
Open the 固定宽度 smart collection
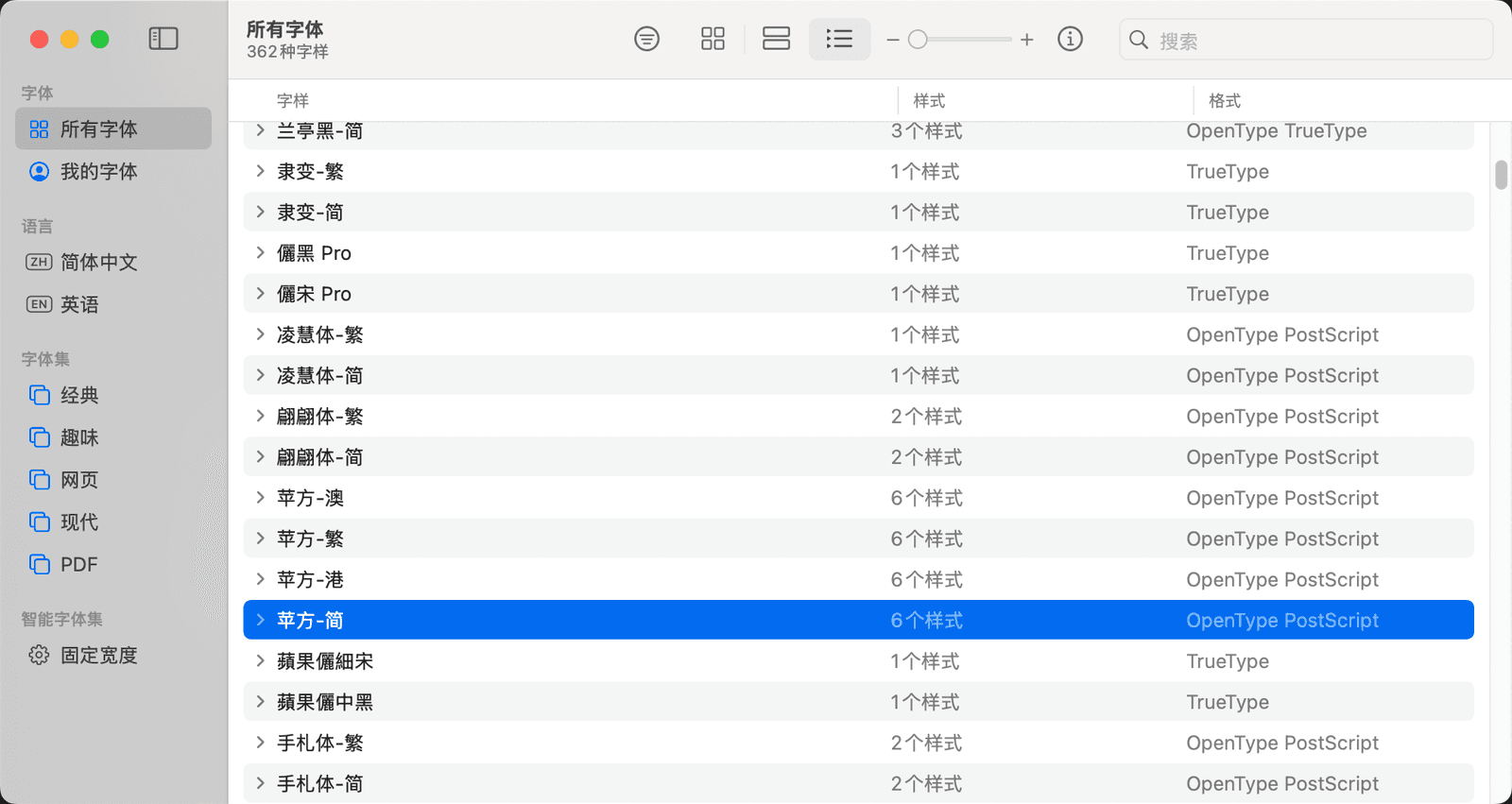[98, 655]
